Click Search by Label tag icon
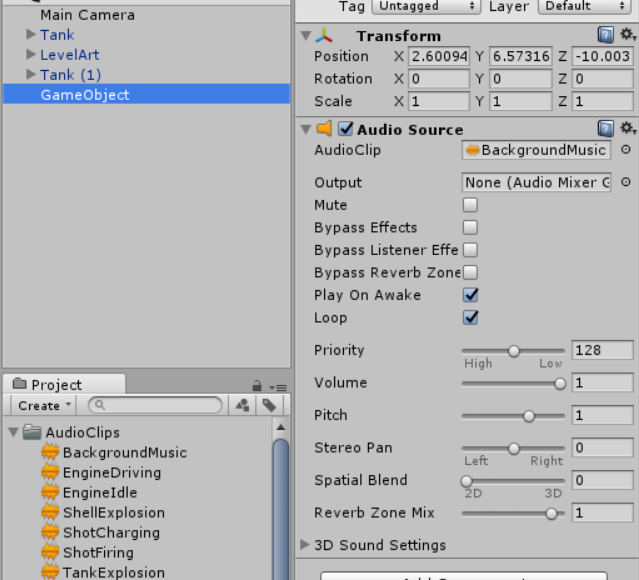 pos(269,406)
